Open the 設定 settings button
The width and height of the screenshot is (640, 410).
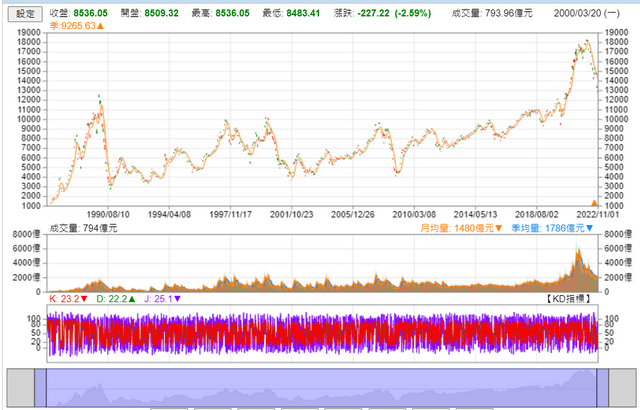[25, 14]
